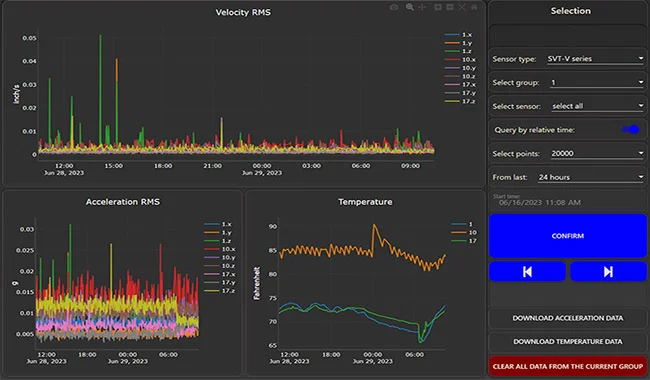
Task: Select the pan crosshair tool in chart toolbar
Action: [x=422, y=7]
